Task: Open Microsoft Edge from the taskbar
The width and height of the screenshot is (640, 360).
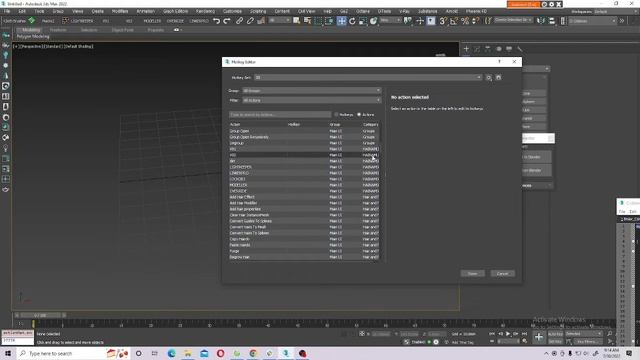Action: (171, 353)
